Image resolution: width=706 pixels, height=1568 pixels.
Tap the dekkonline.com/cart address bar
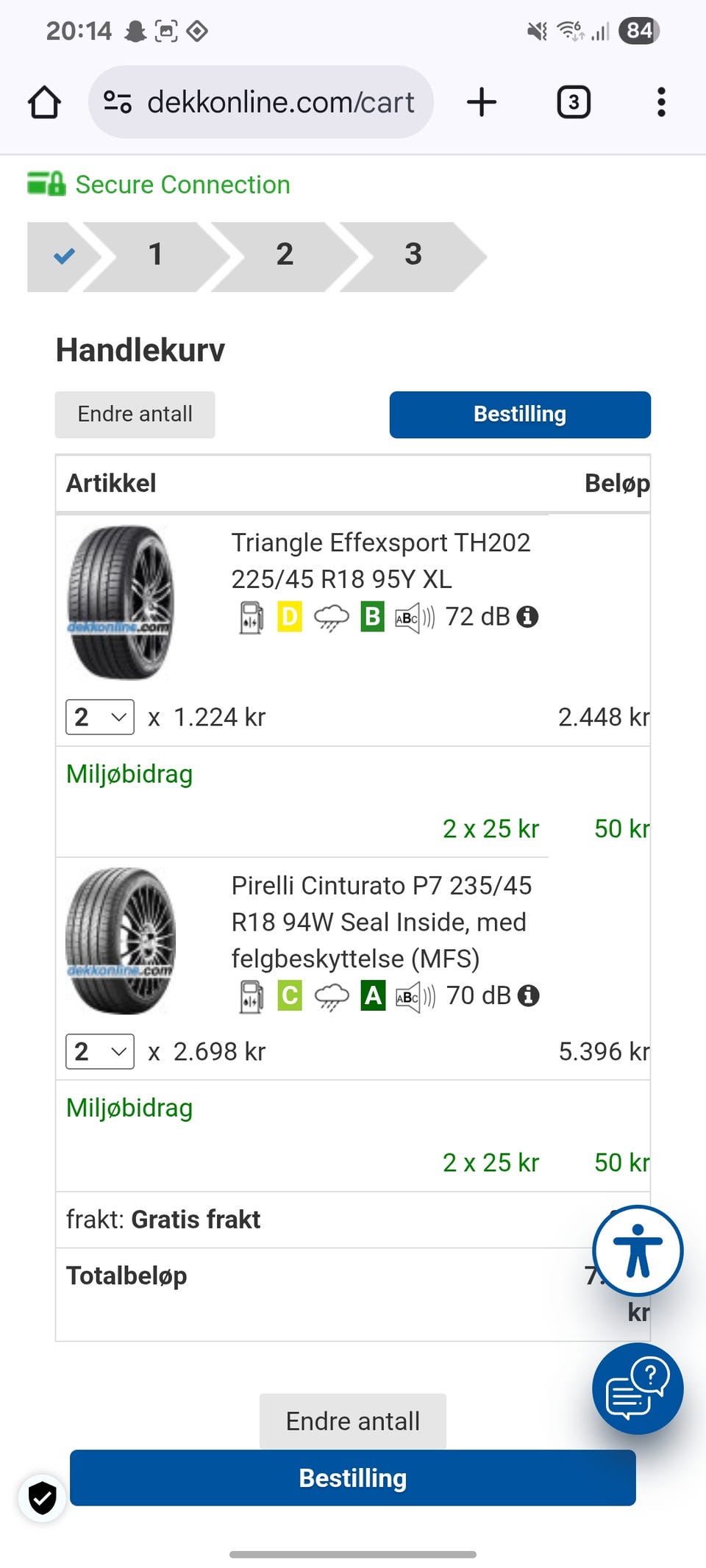point(280,102)
